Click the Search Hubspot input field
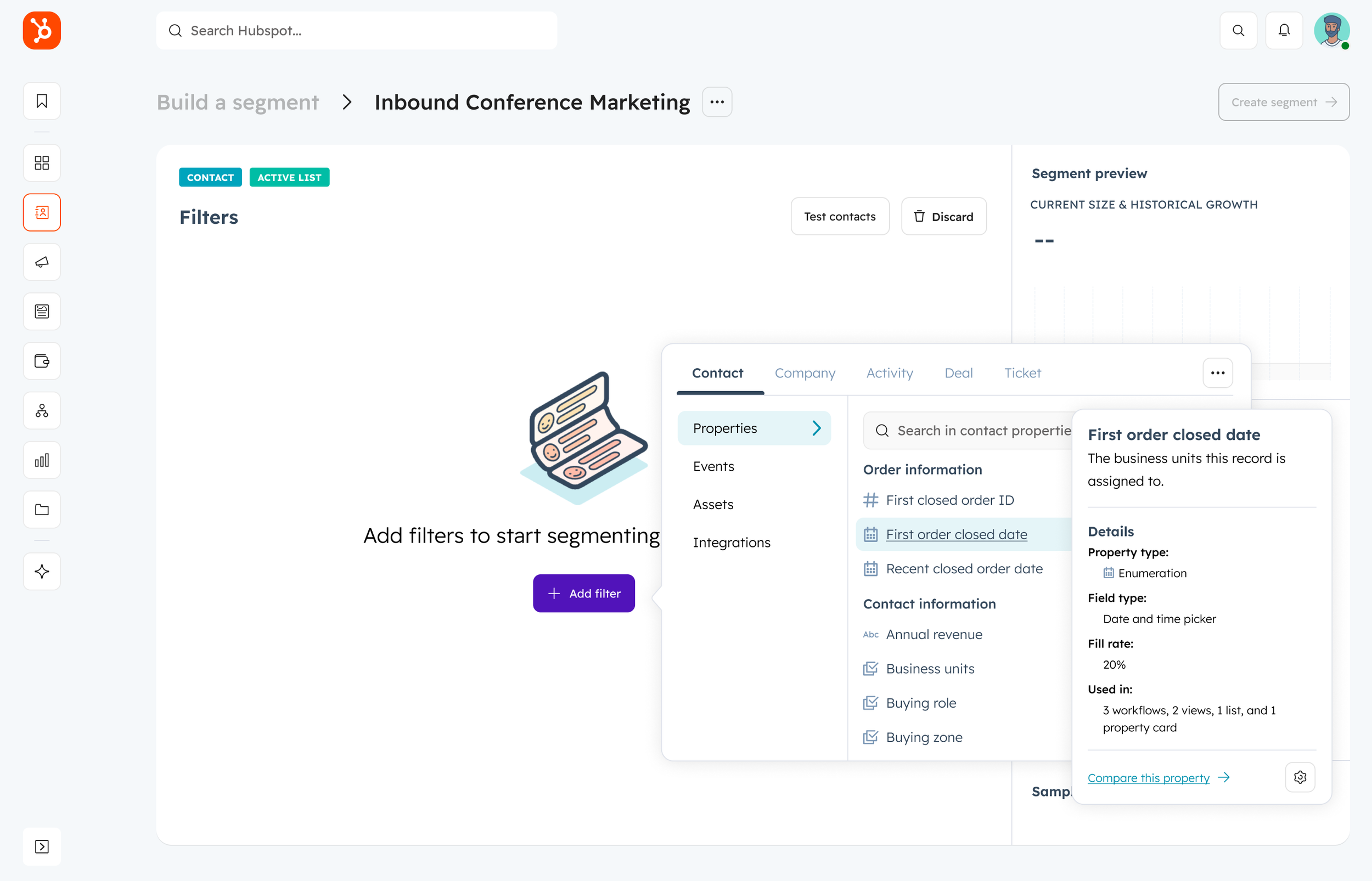The image size is (1372, 881). [356, 30]
